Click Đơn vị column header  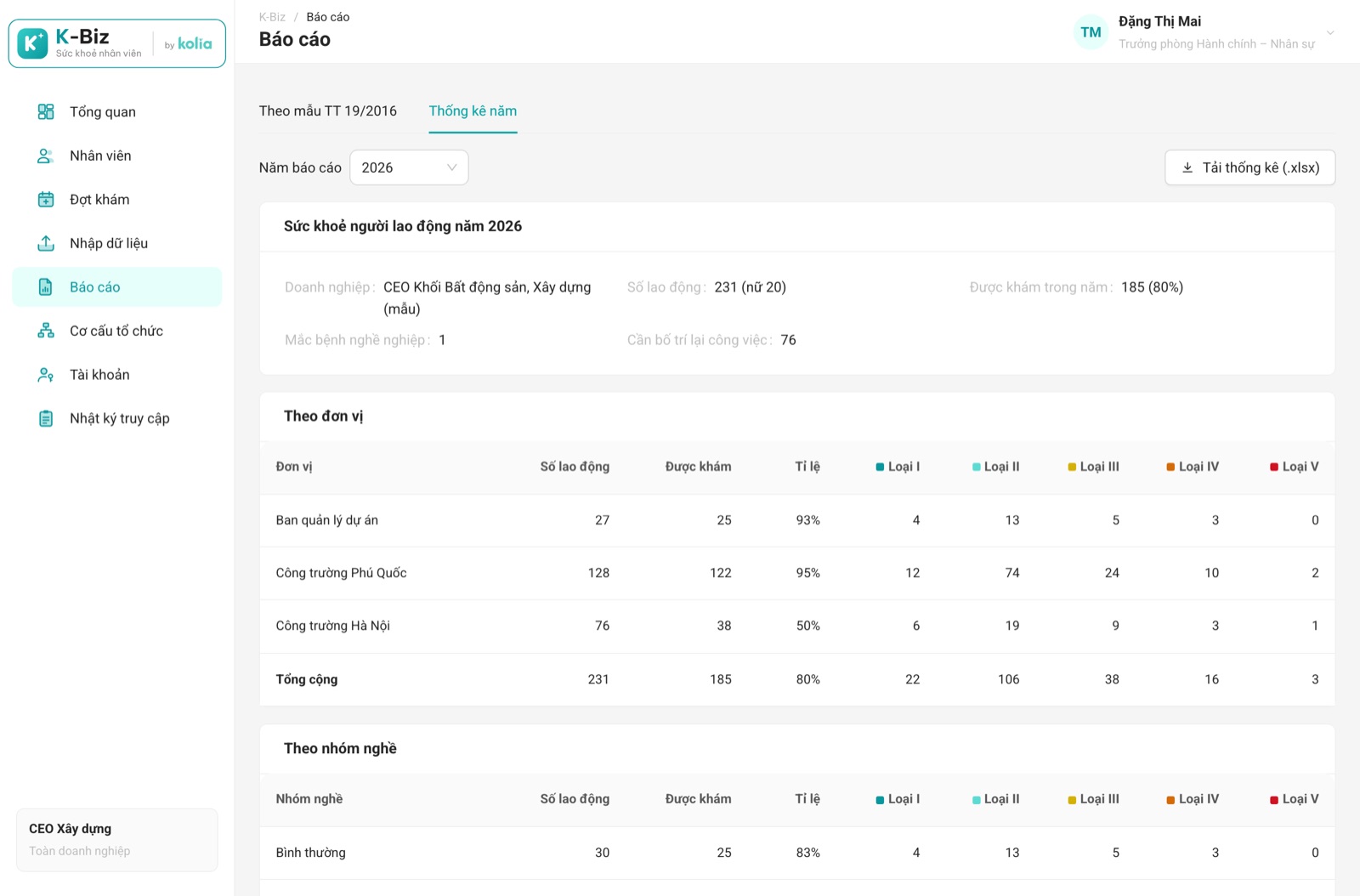click(294, 467)
